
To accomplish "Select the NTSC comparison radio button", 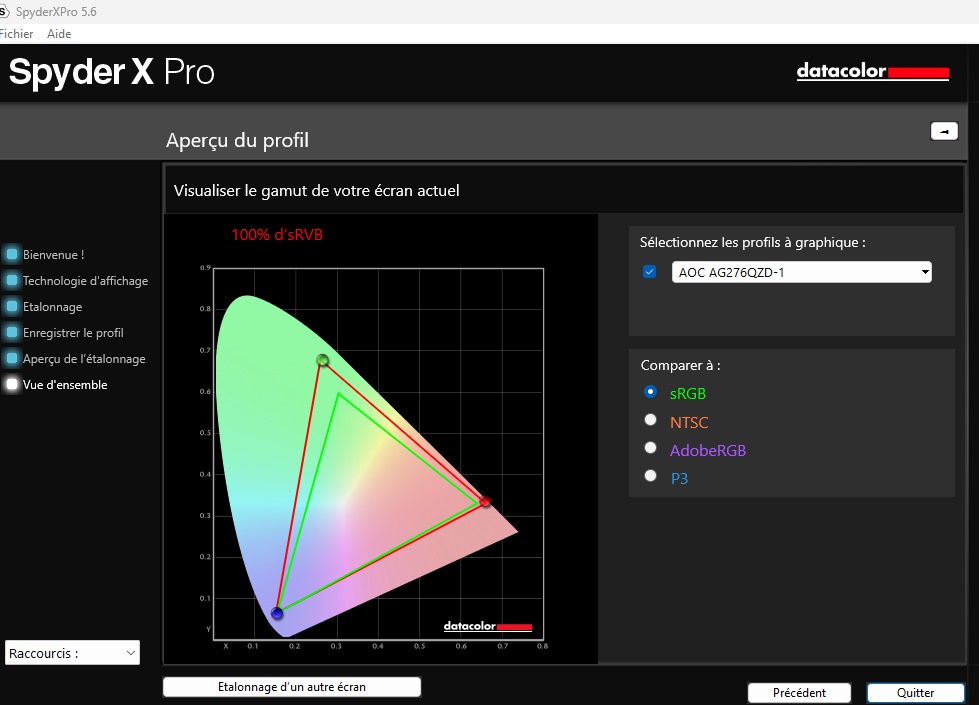I will tap(651, 421).
